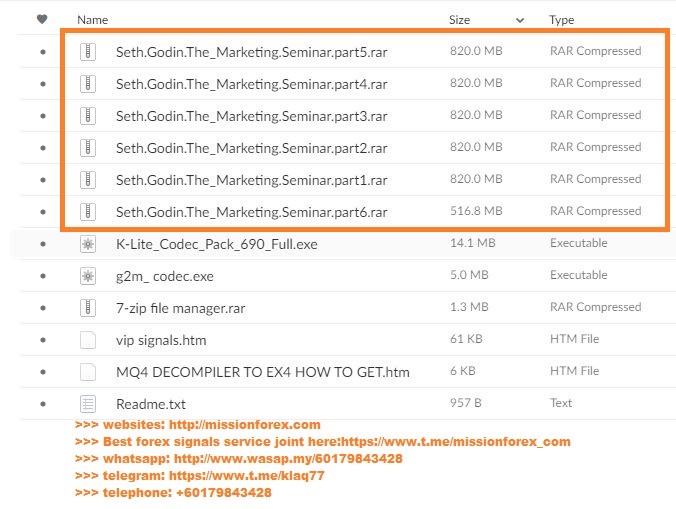
Task: Click RAR icon for Seminar.part6.rar
Action: (88, 212)
